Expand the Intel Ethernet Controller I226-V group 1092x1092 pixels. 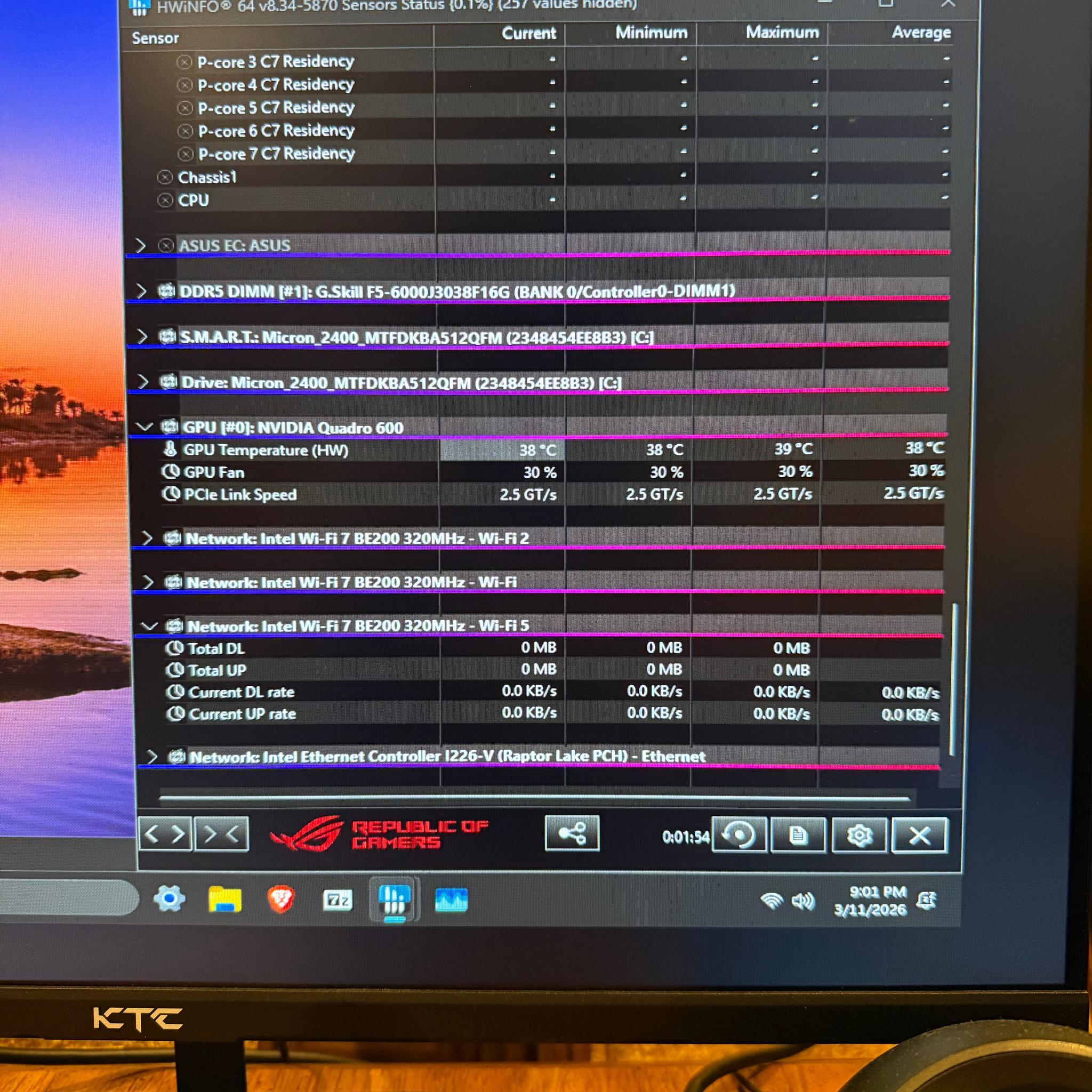tap(151, 757)
